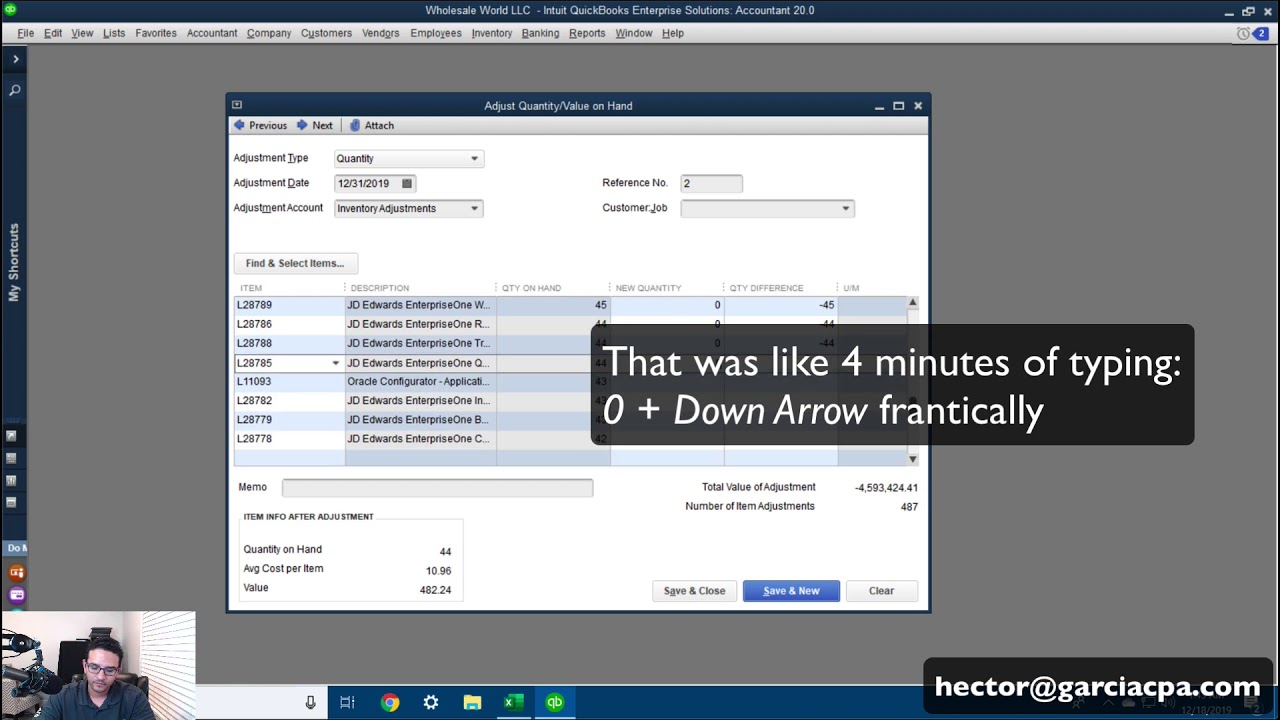1280x720 pixels.
Task: Attach a file to this adjustment
Action: (x=372, y=125)
